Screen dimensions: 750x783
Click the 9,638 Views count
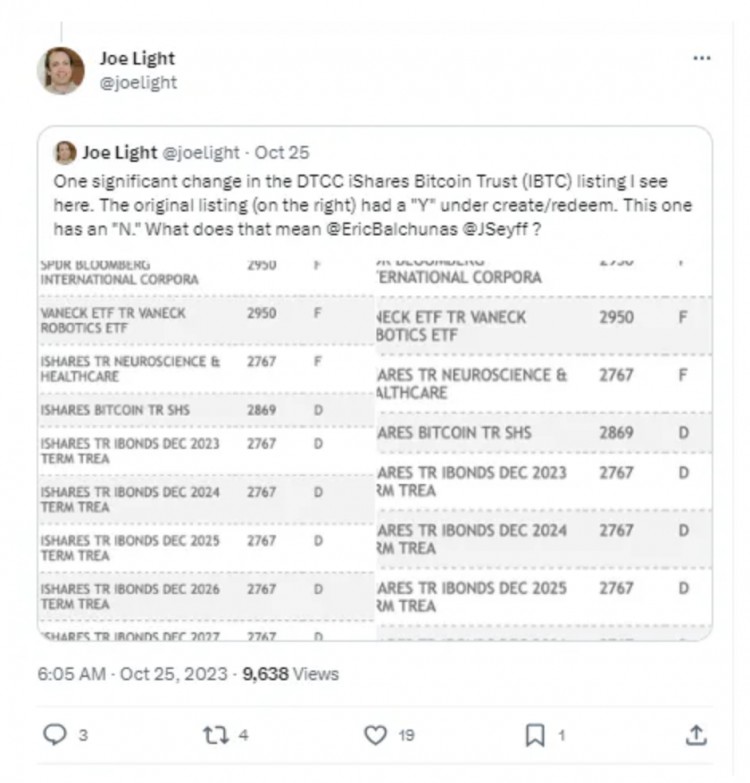tap(291, 674)
